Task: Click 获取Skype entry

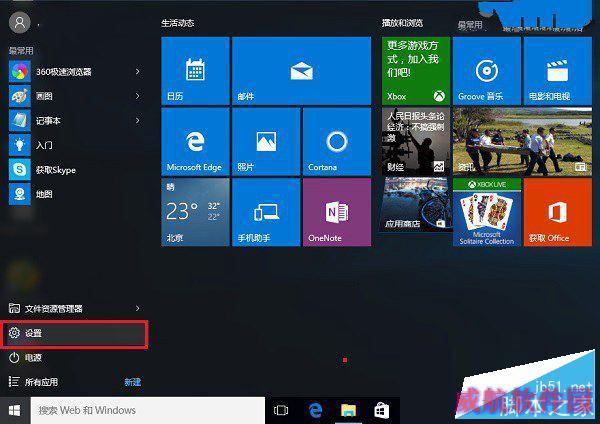Action: point(75,170)
